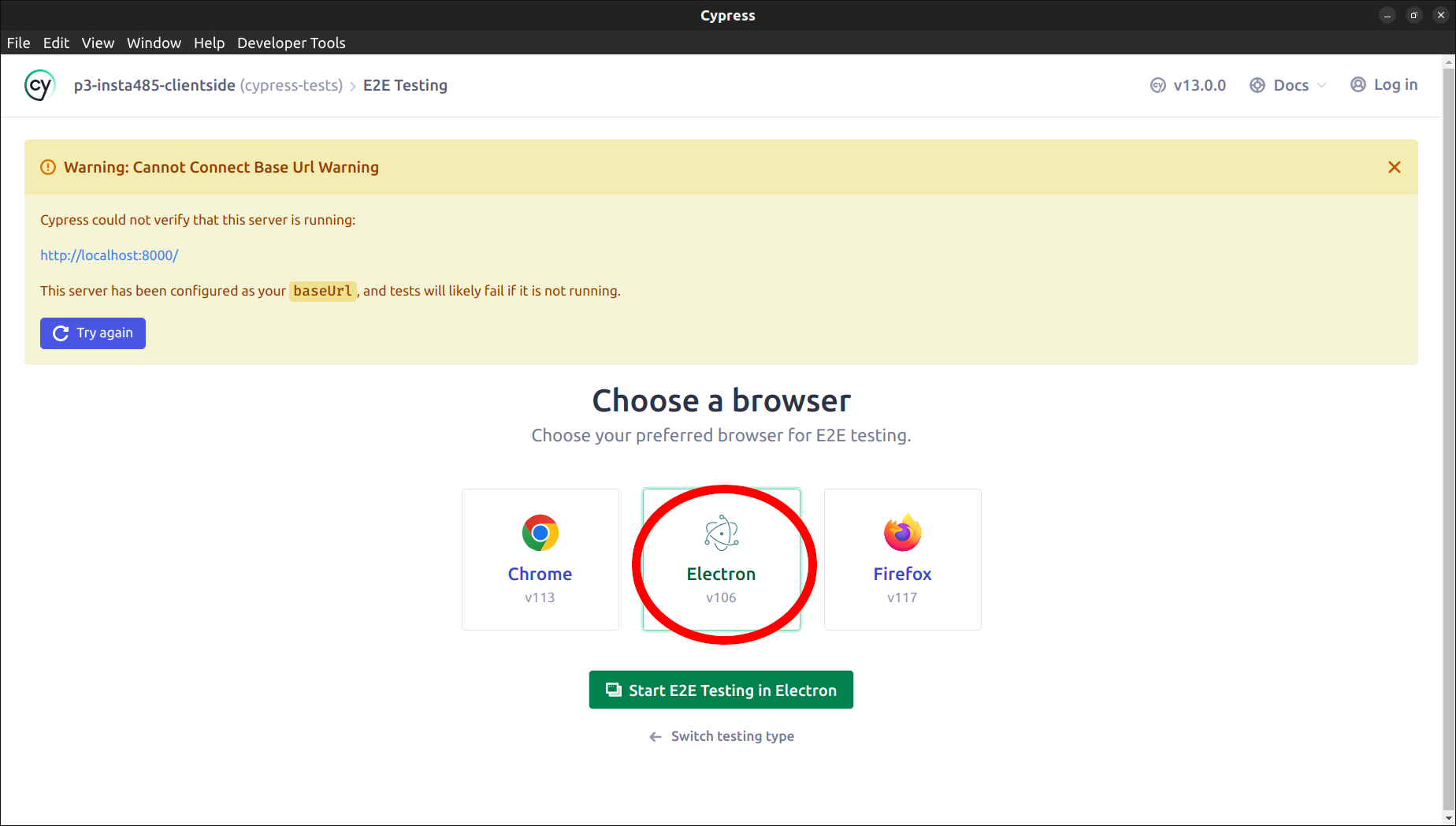Click the Chrome browser logo
The image size is (1456, 826).
(x=540, y=534)
